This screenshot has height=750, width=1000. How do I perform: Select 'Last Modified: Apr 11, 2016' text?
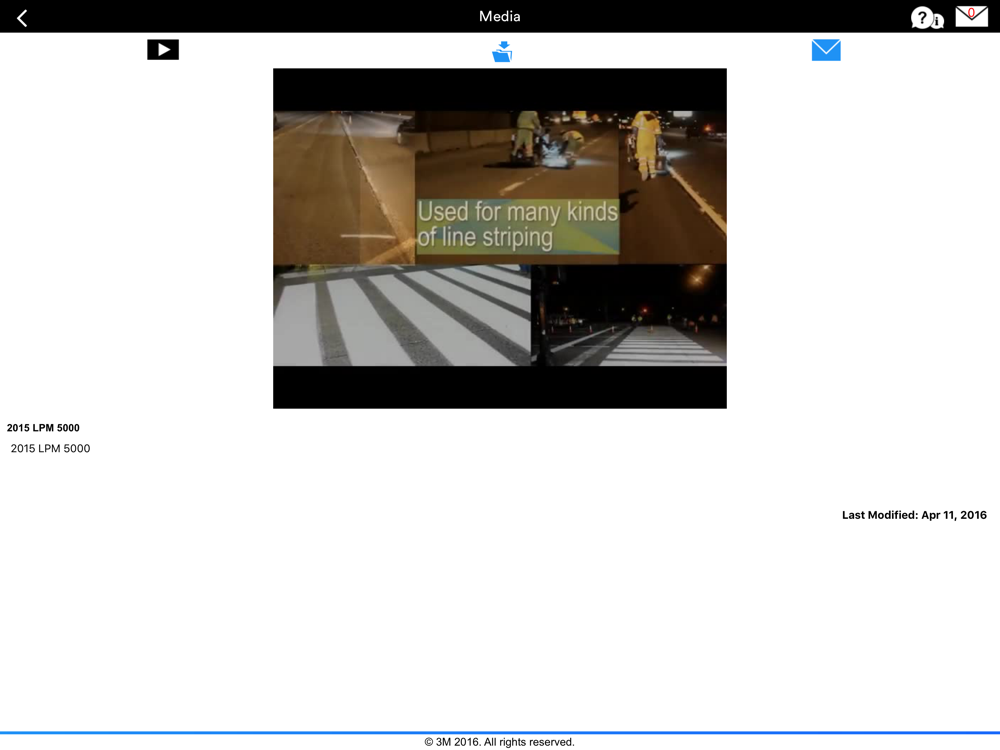coord(914,515)
